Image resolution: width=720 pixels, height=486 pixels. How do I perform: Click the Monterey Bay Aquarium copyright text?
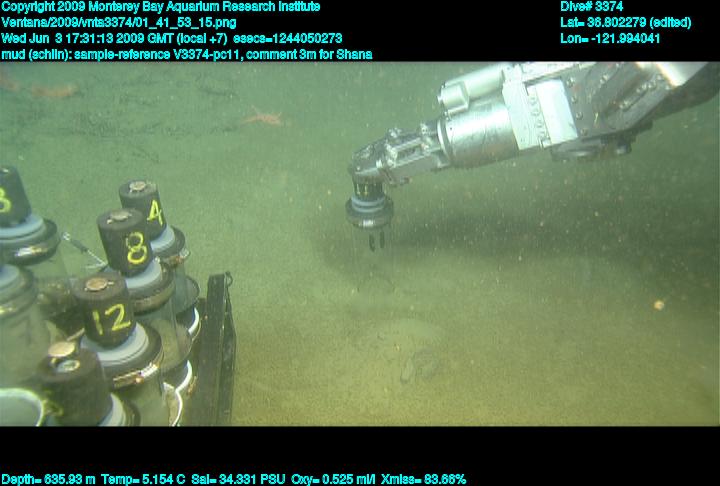tap(160, 7)
